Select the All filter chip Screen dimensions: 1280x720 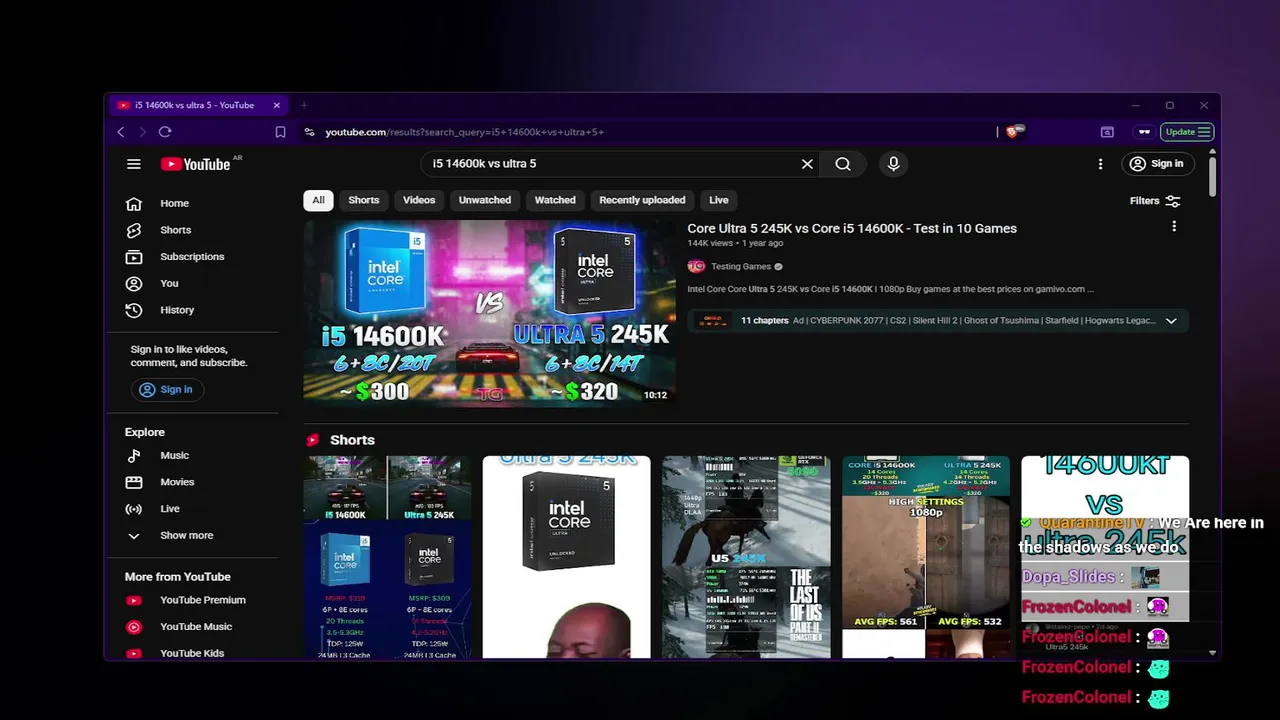(318, 200)
